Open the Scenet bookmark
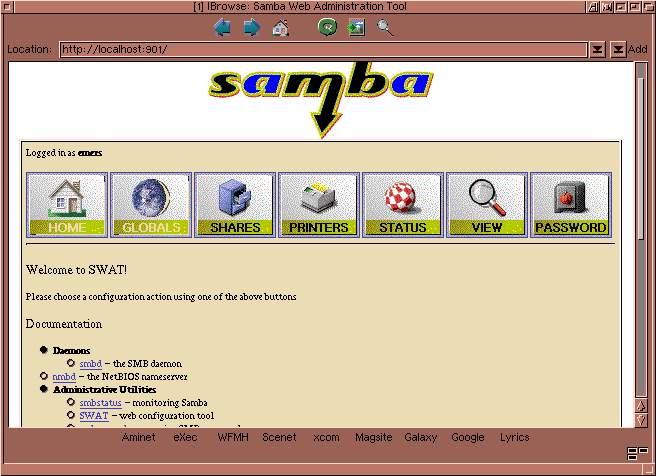Viewport: 656px width, 476px height. tap(279, 437)
